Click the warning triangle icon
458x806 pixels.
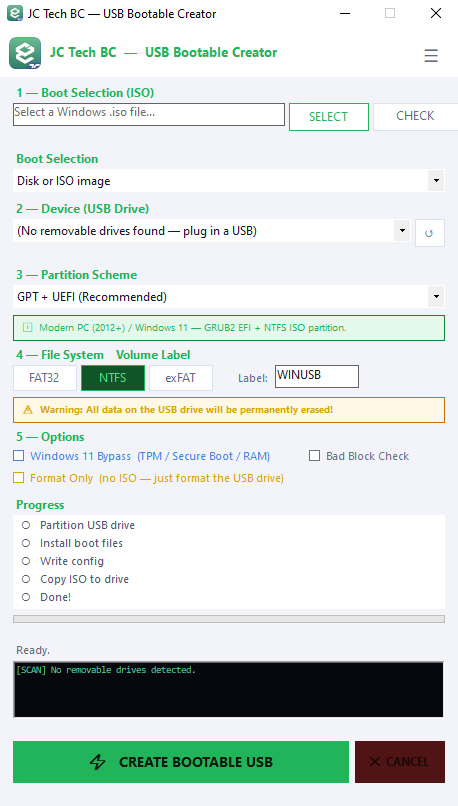coord(28,410)
